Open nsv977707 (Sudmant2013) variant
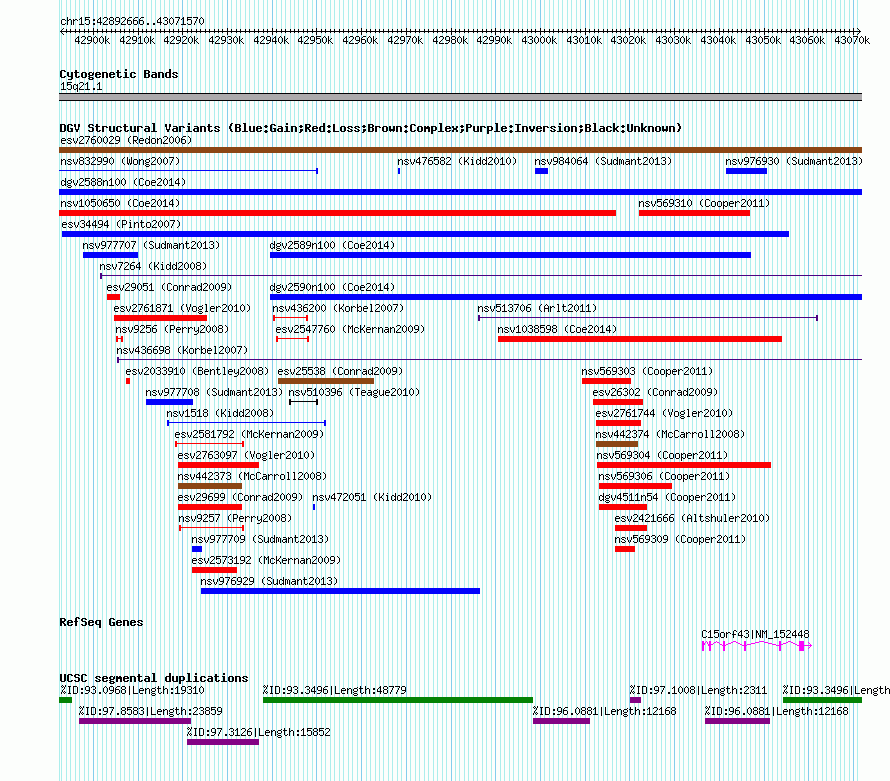The image size is (890, 781). (x=151, y=245)
